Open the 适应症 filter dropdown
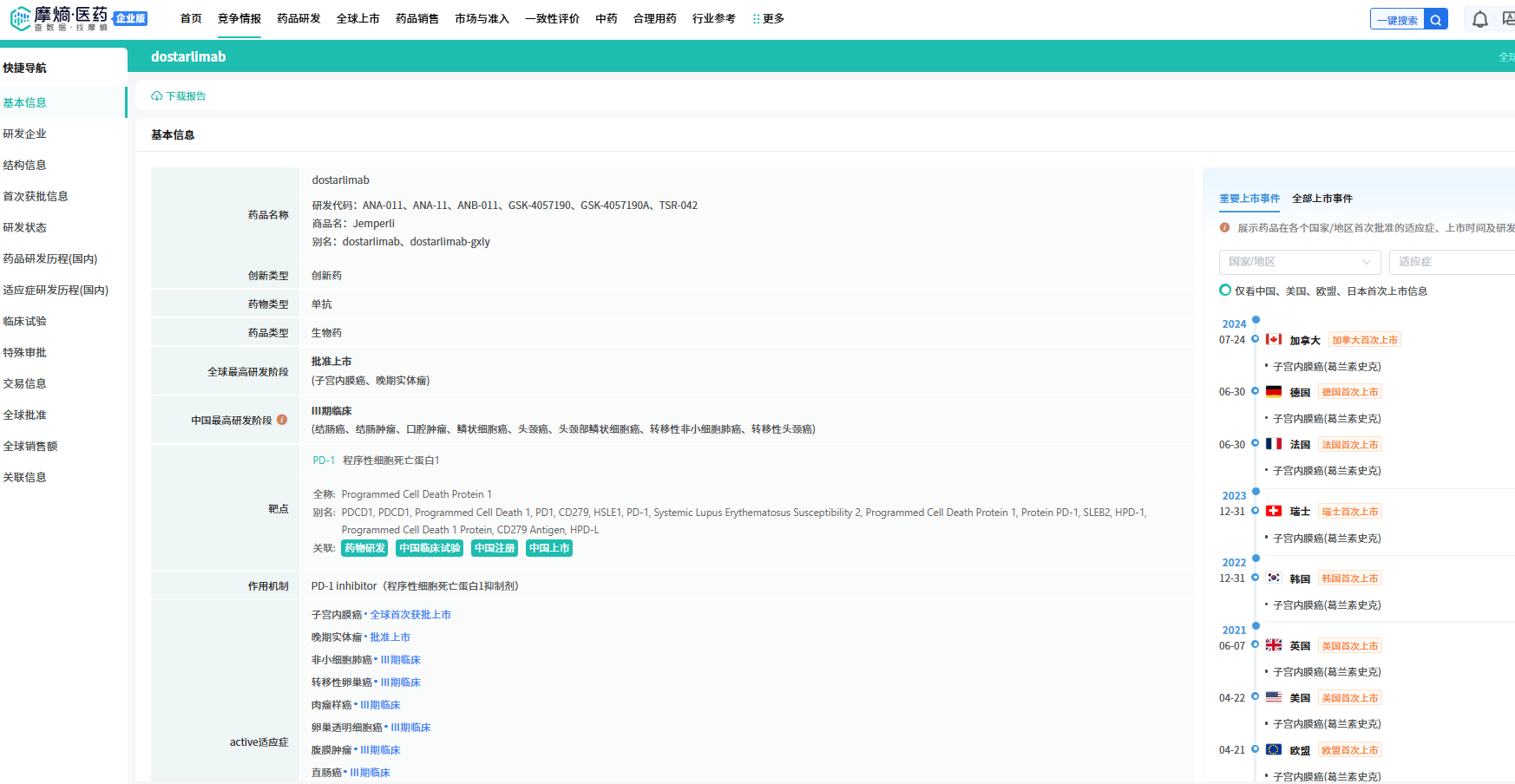This screenshot has width=1515, height=784. click(1452, 262)
